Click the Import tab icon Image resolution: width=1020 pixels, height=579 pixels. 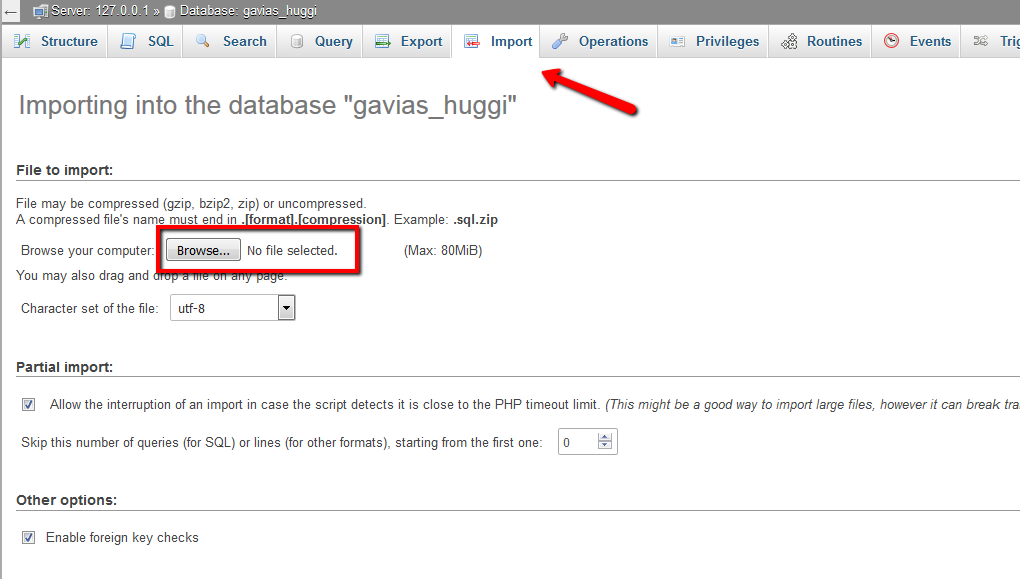(472, 42)
